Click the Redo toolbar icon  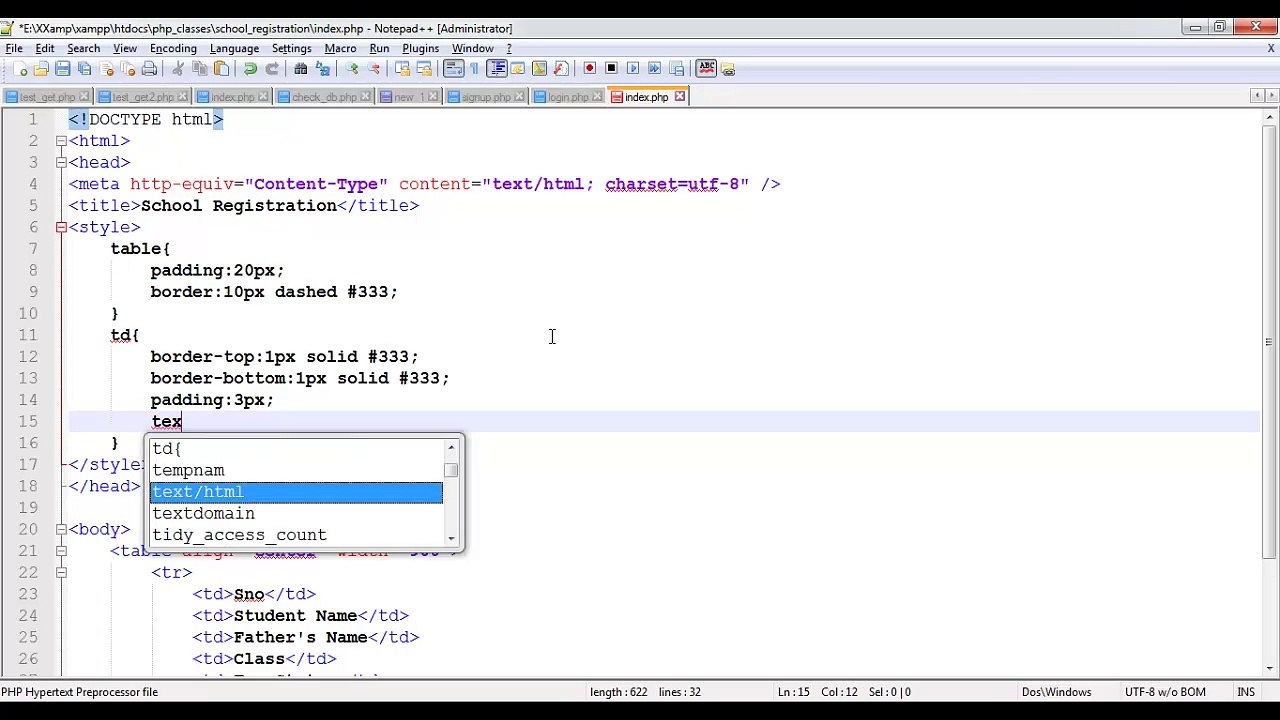click(272, 69)
